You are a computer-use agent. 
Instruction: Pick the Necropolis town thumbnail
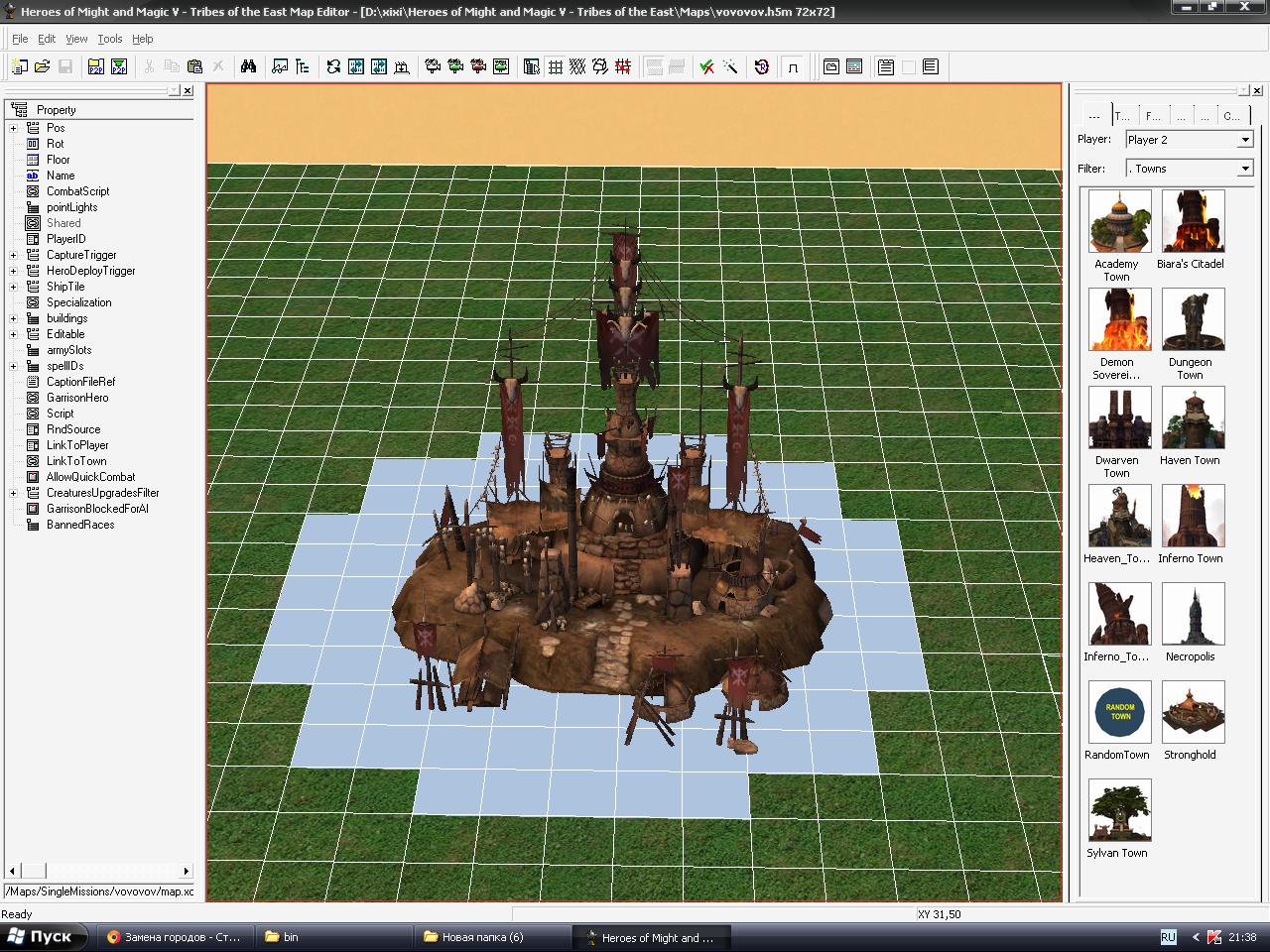click(x=1193, y=614)
